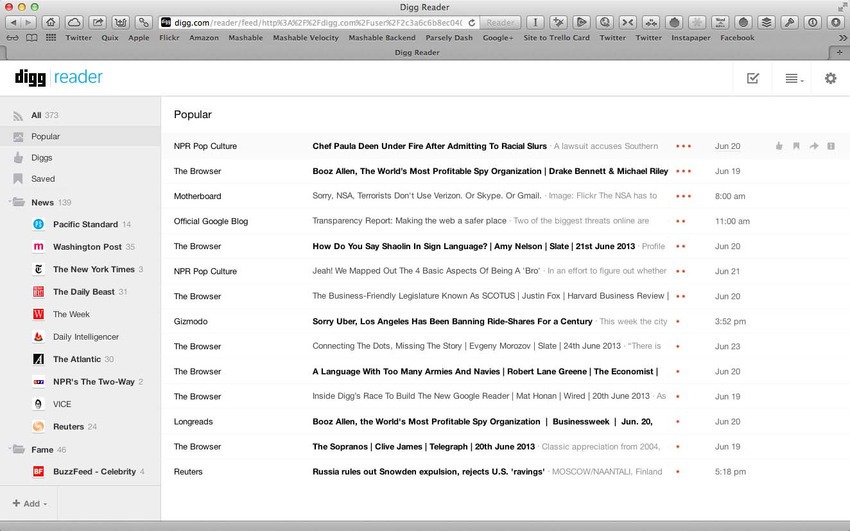Open the Washington Post feed
The width and height of the screenshot is (850, 531).
(87, 246)
